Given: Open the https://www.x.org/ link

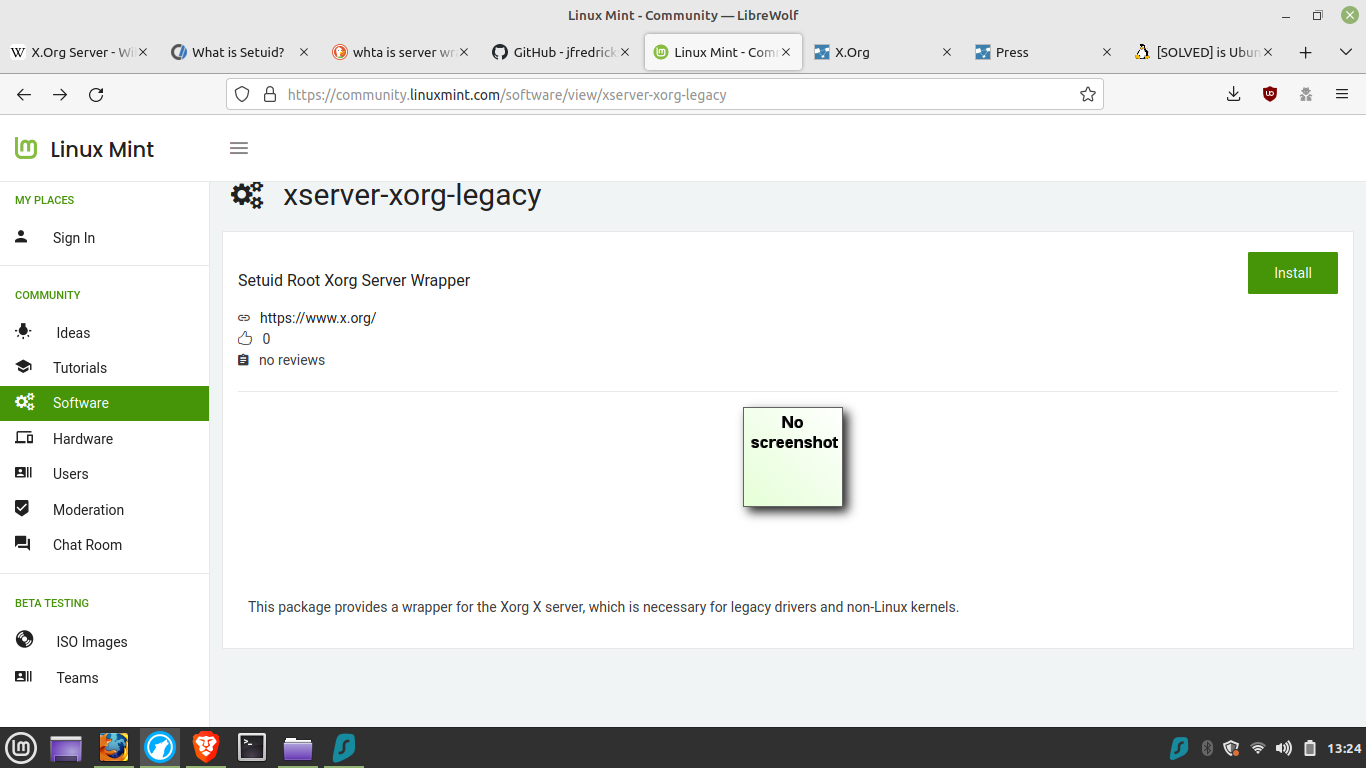Looking at the screenshot, I should (x=318, y=318).
